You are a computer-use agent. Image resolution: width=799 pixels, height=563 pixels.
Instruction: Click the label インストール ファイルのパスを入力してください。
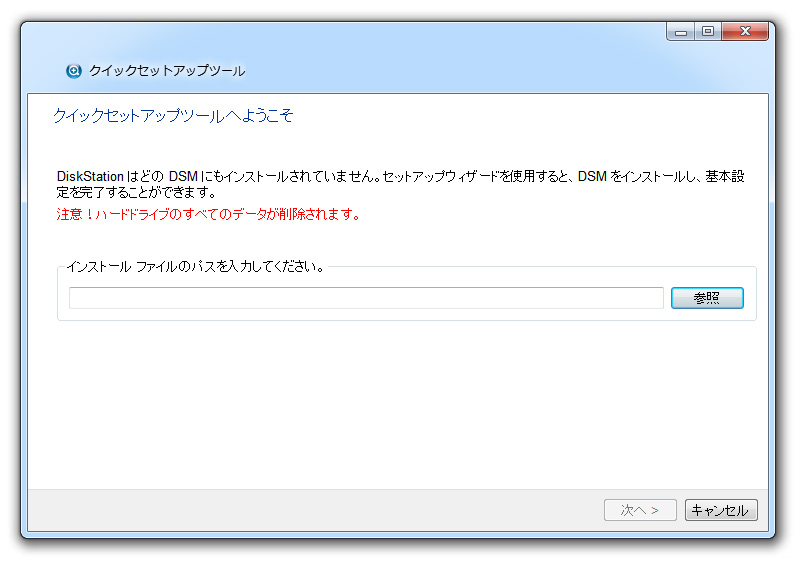coord(196,266)
